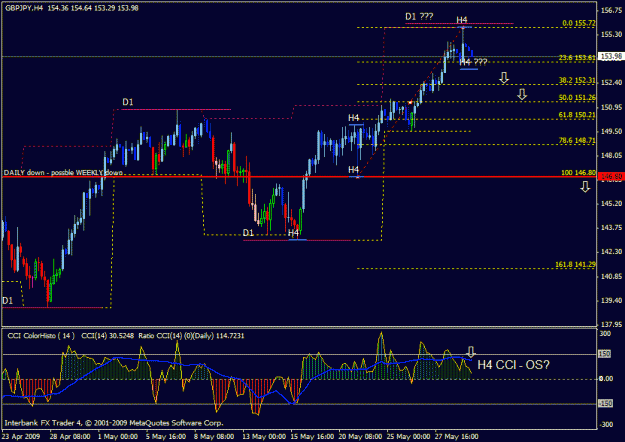Click the 150.95 price scale value
Screen dimensions: 625x442
[611, 107]
